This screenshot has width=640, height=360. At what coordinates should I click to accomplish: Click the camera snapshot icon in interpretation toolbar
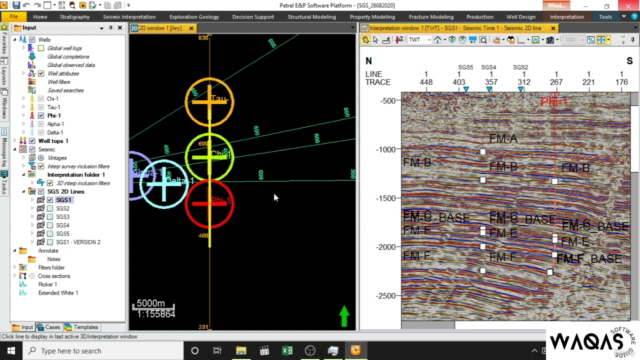pos(550,40)
